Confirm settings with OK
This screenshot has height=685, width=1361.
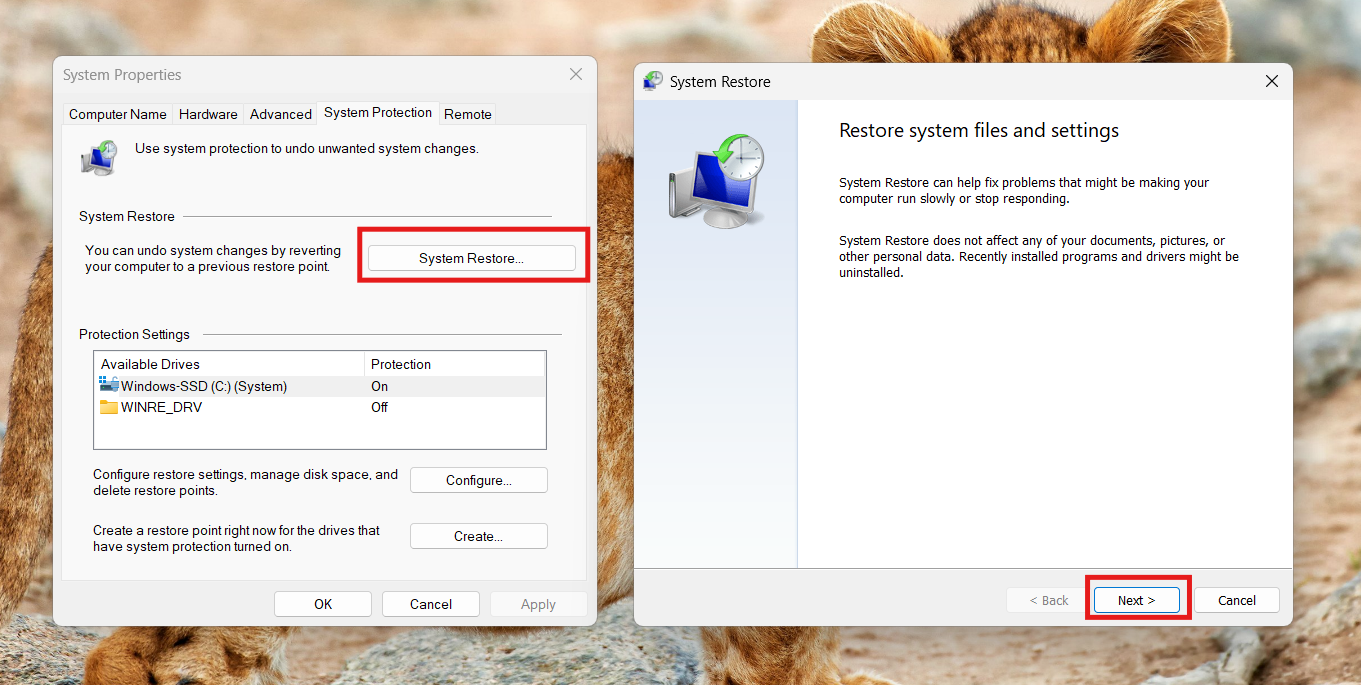[322, 603]
